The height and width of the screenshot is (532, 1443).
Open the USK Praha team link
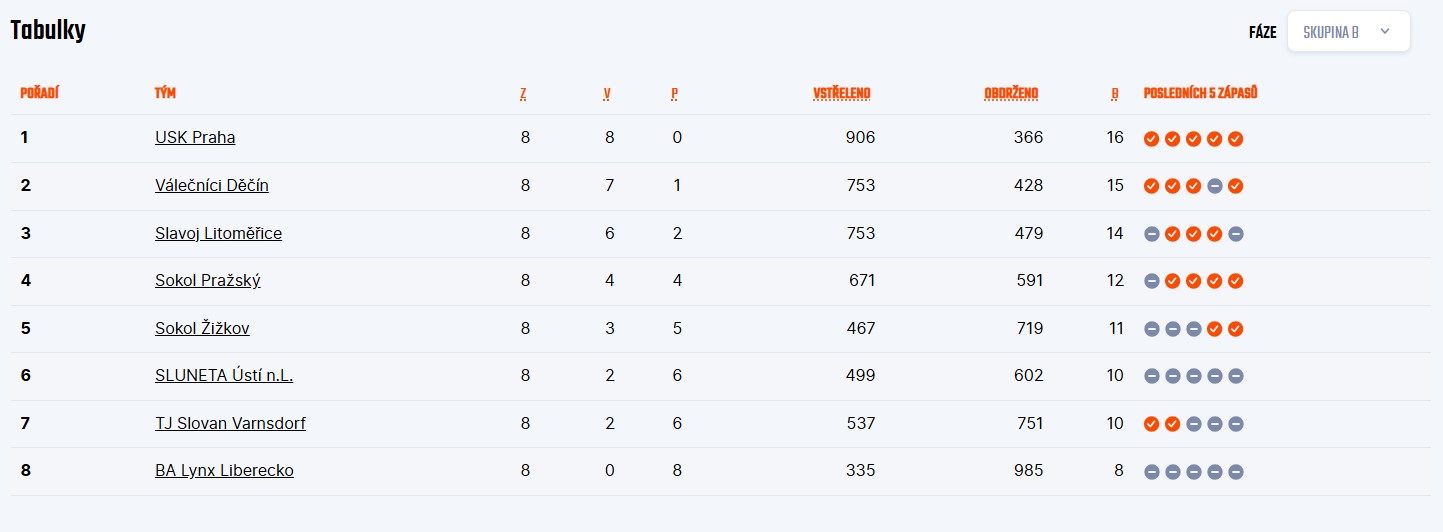(x=195, y=138)
